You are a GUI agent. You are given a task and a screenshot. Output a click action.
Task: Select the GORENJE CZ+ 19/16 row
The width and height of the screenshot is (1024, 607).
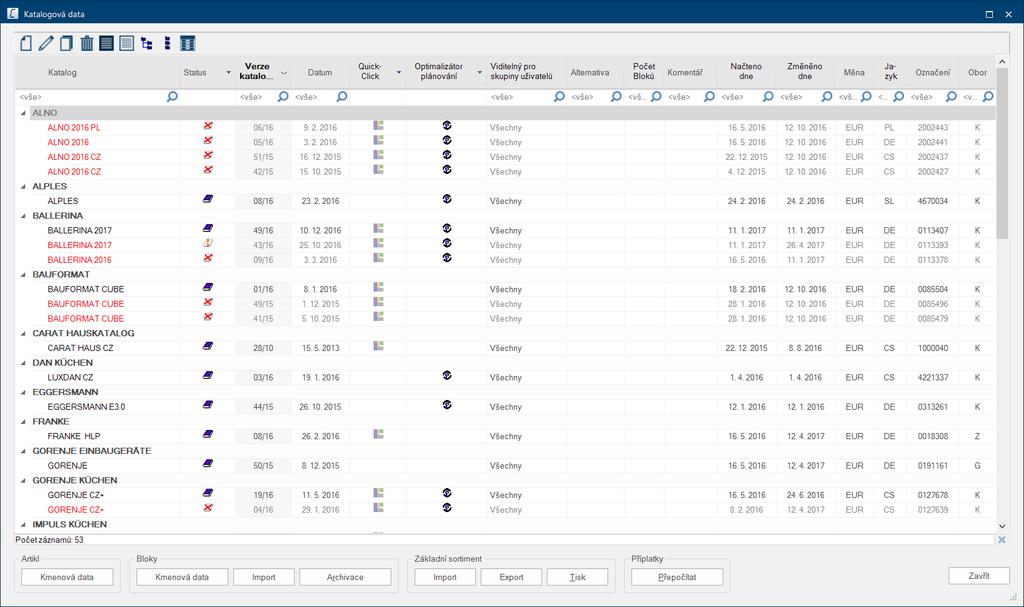506,495
